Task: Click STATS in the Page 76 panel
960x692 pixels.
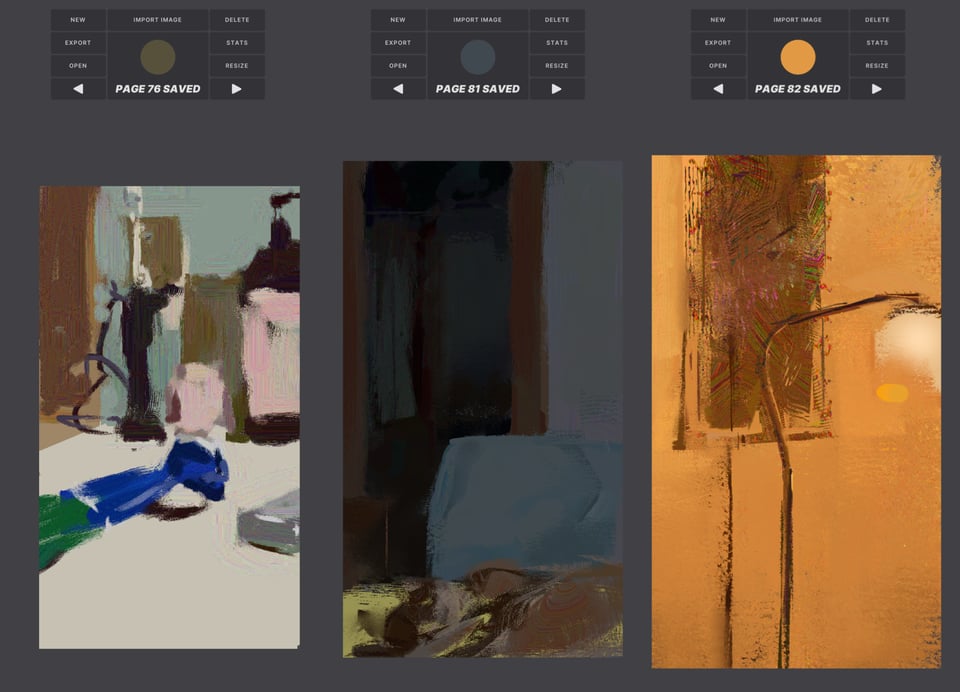Action: [237, 43]
